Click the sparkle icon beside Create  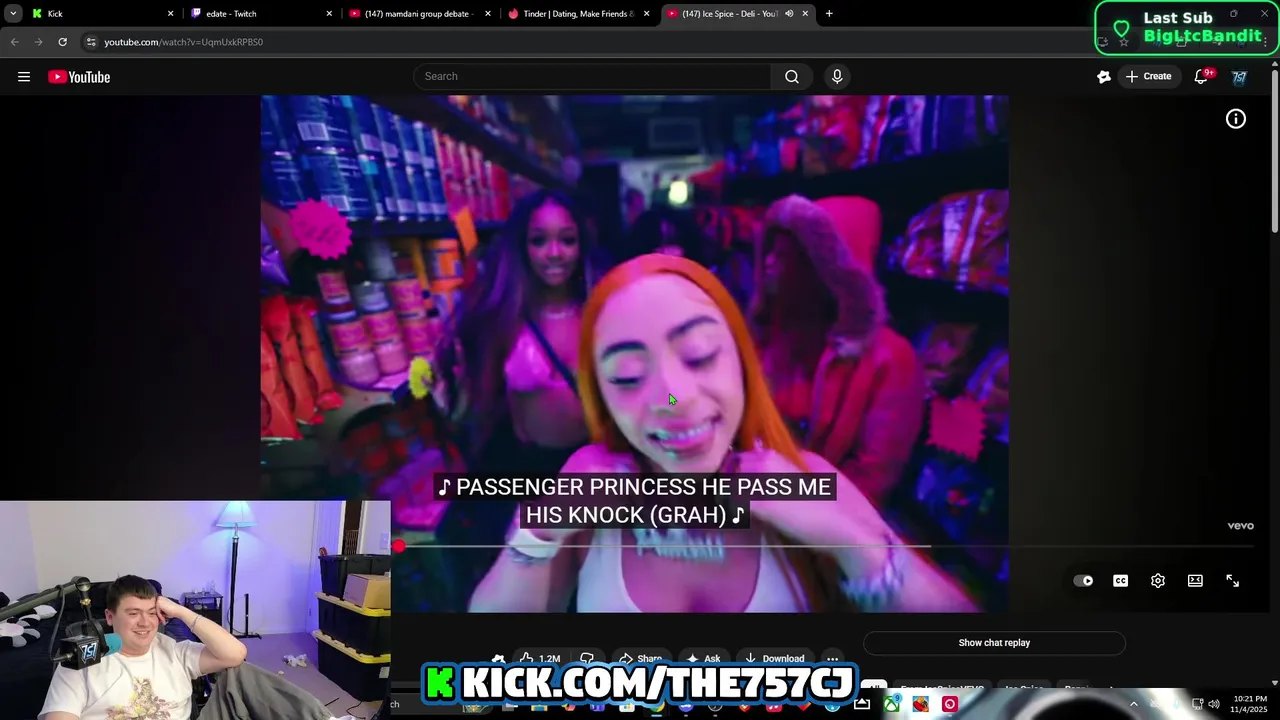(x=1104, y=77)
